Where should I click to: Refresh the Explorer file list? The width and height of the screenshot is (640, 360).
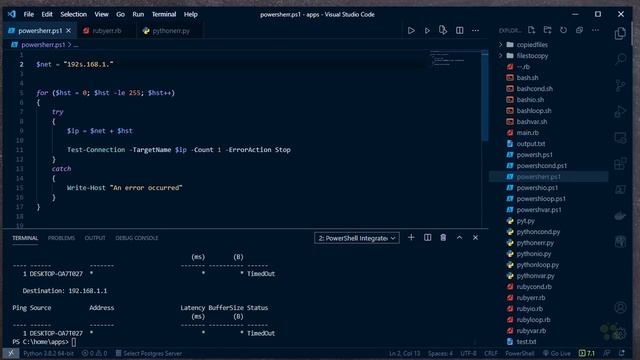tap(563, 30)
